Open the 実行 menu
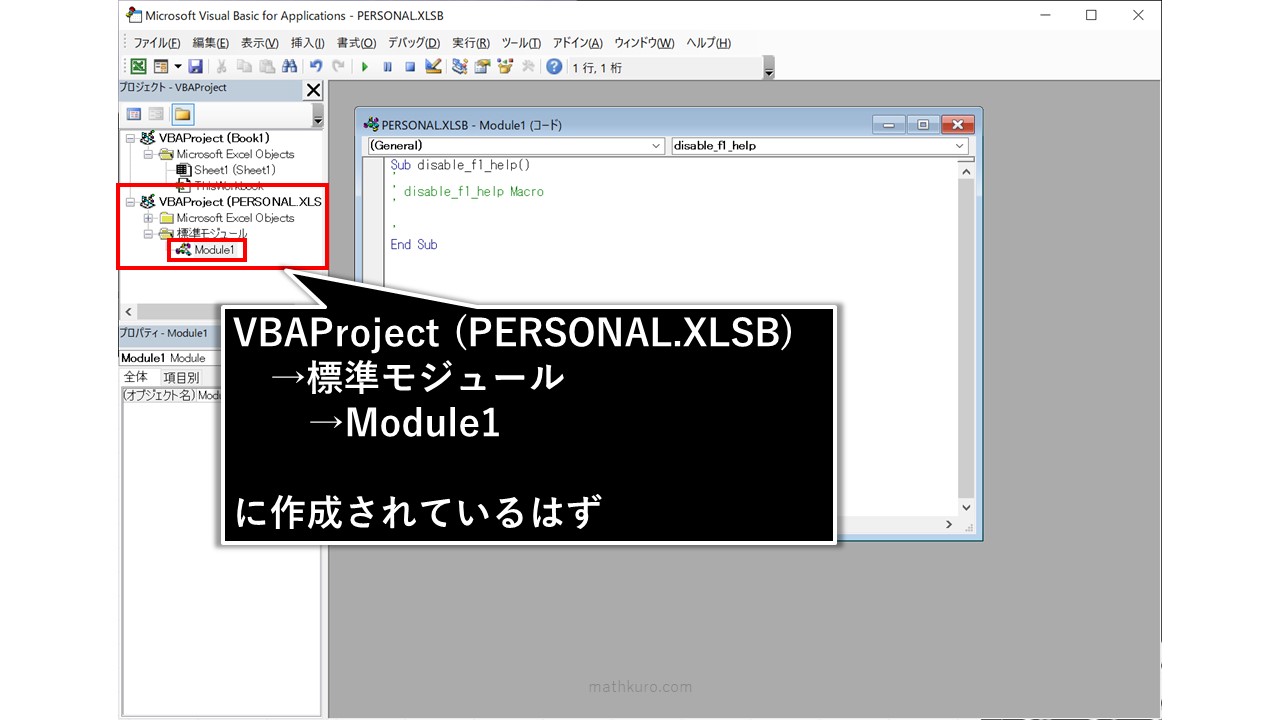Image resolution: width=1280 pixels, height=720 pixels. coord(470,43)
